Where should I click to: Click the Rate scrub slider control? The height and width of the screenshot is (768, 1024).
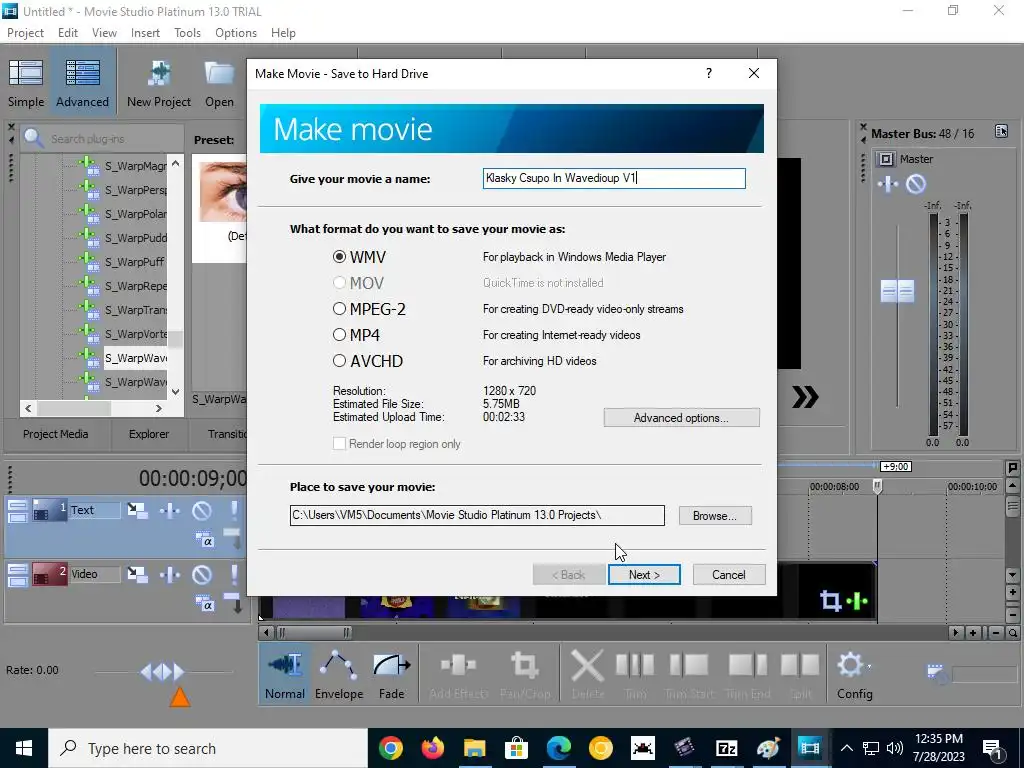pos(163,671)
